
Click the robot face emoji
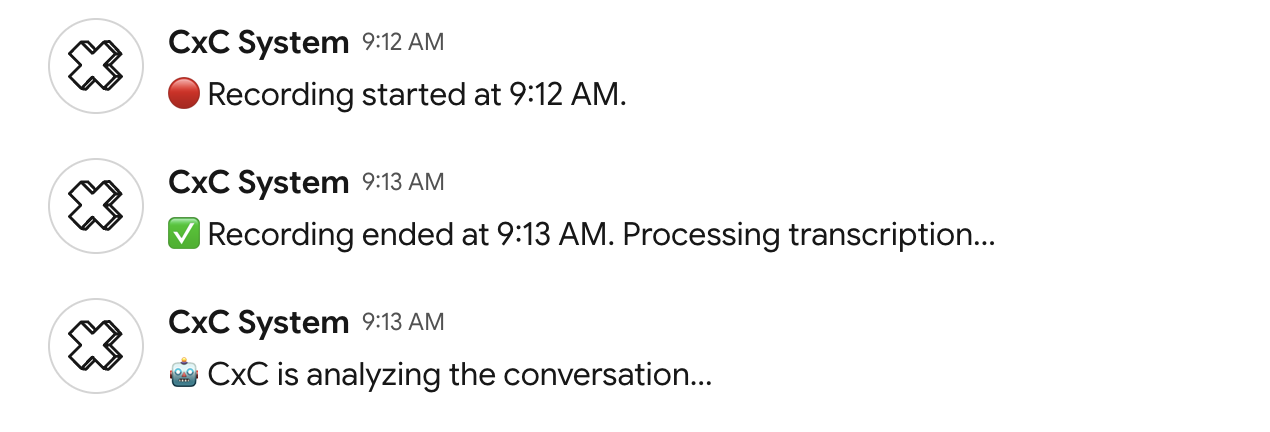coord(184,375)
